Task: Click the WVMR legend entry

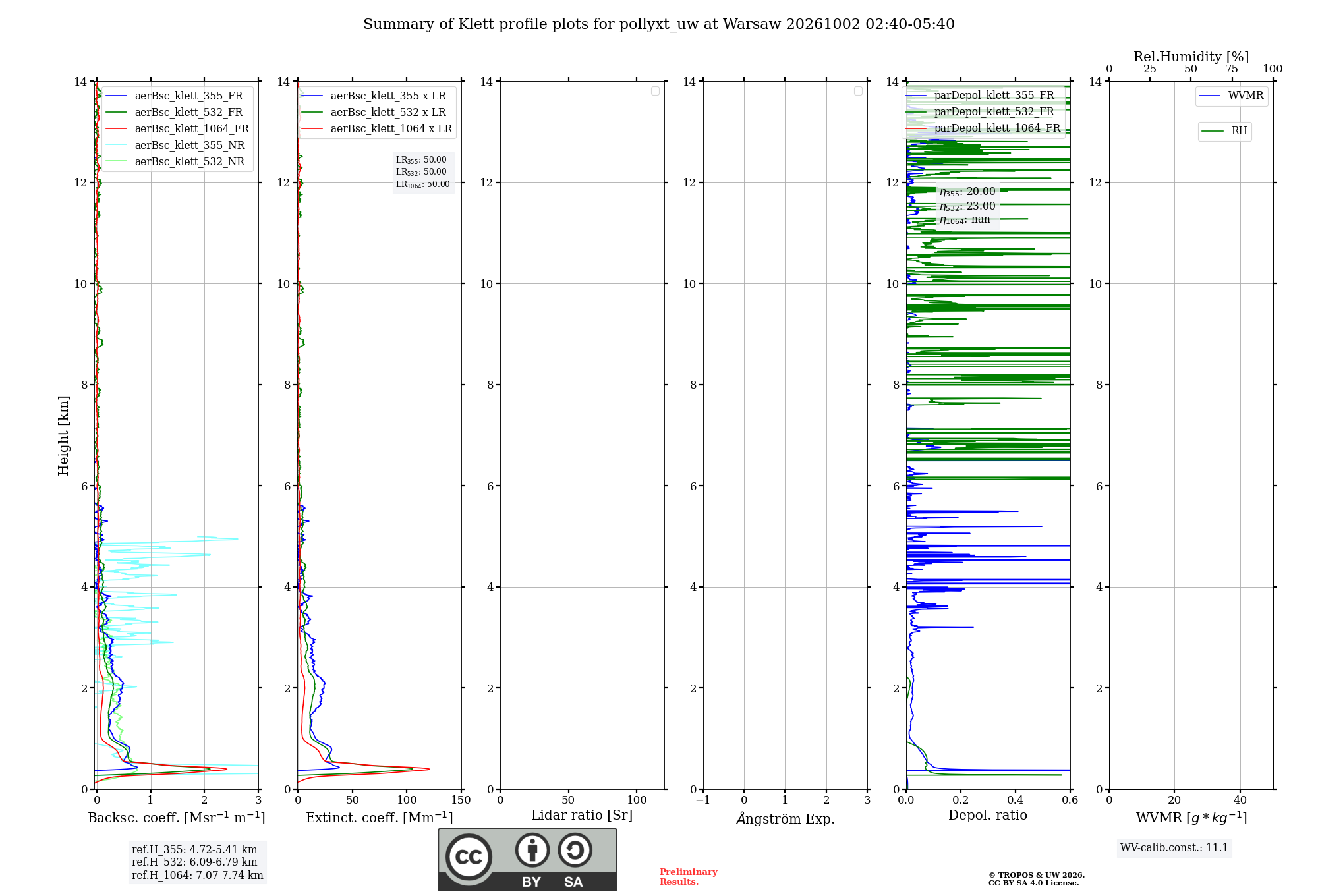Action: click(x=1231, y=96)
